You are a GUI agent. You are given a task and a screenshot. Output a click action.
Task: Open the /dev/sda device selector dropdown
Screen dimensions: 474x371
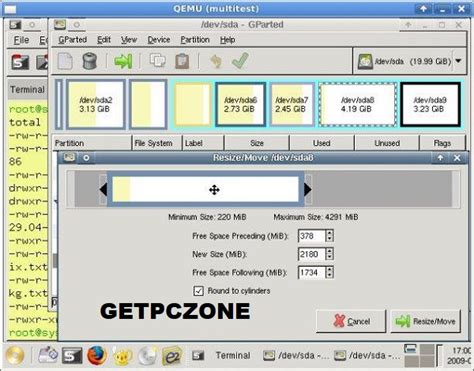tap(409, 61)
